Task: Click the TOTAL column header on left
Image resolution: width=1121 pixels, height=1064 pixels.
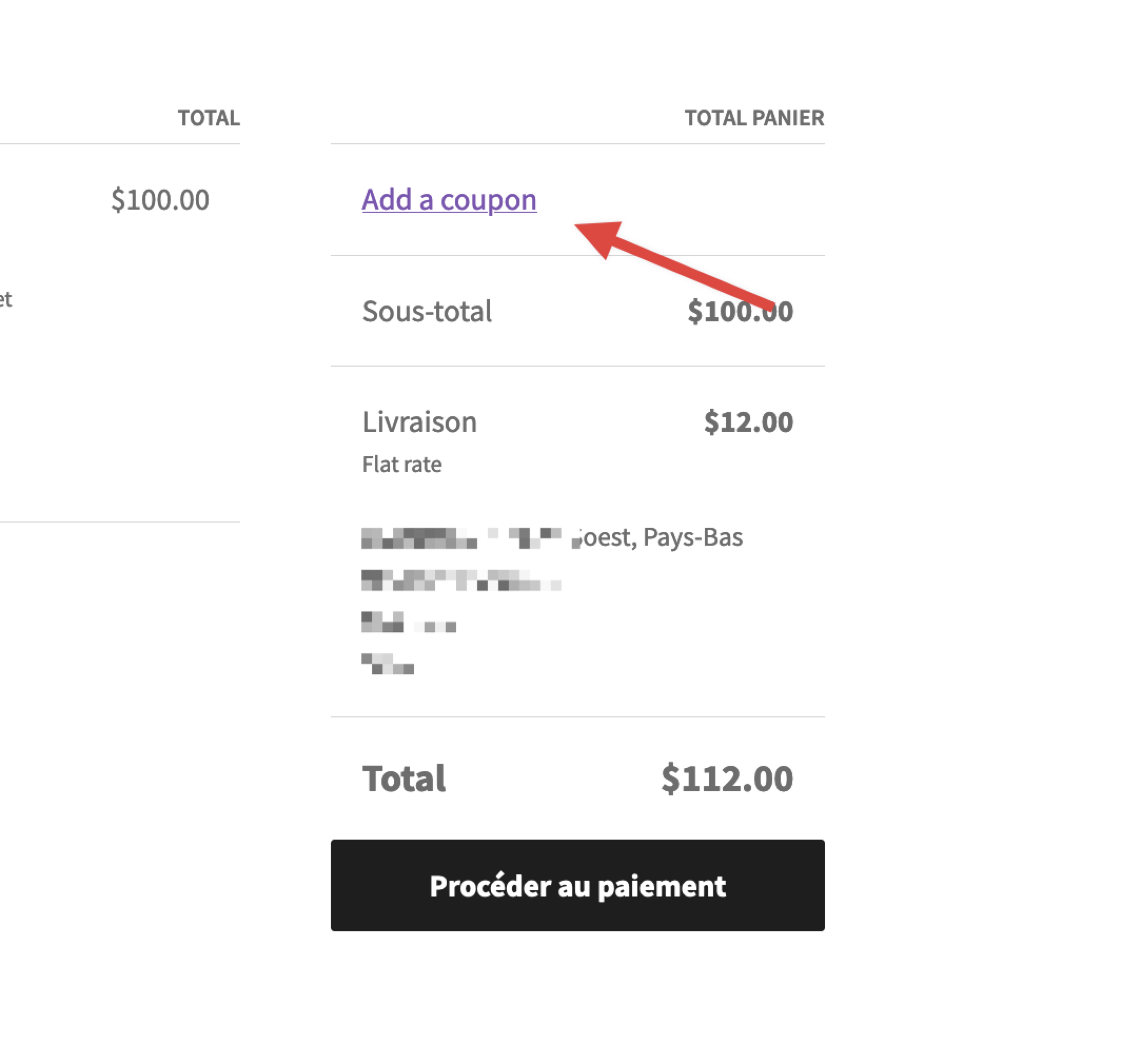Action: click(x=208, y=118)
